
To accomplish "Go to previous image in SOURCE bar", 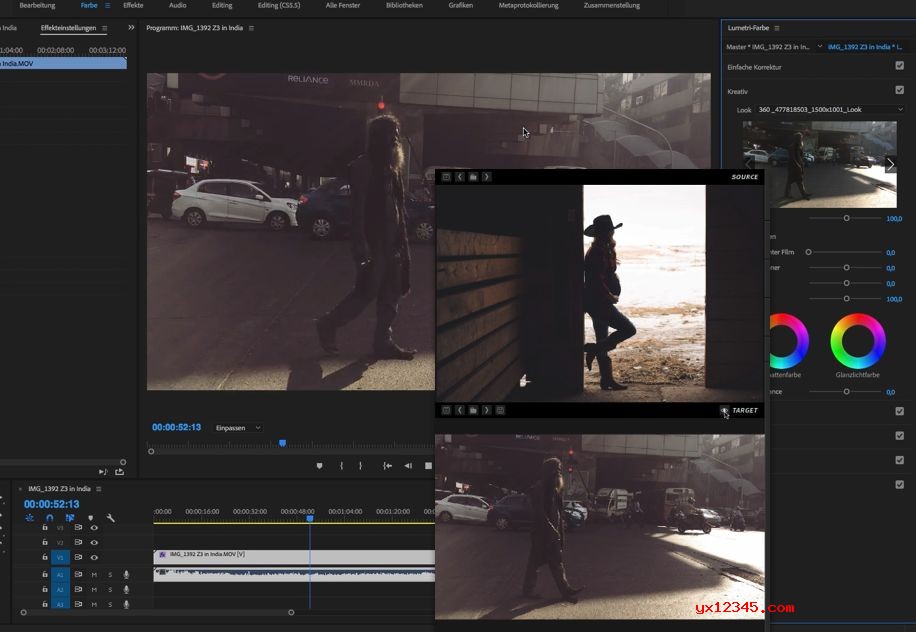I will [x=460, y=176].
